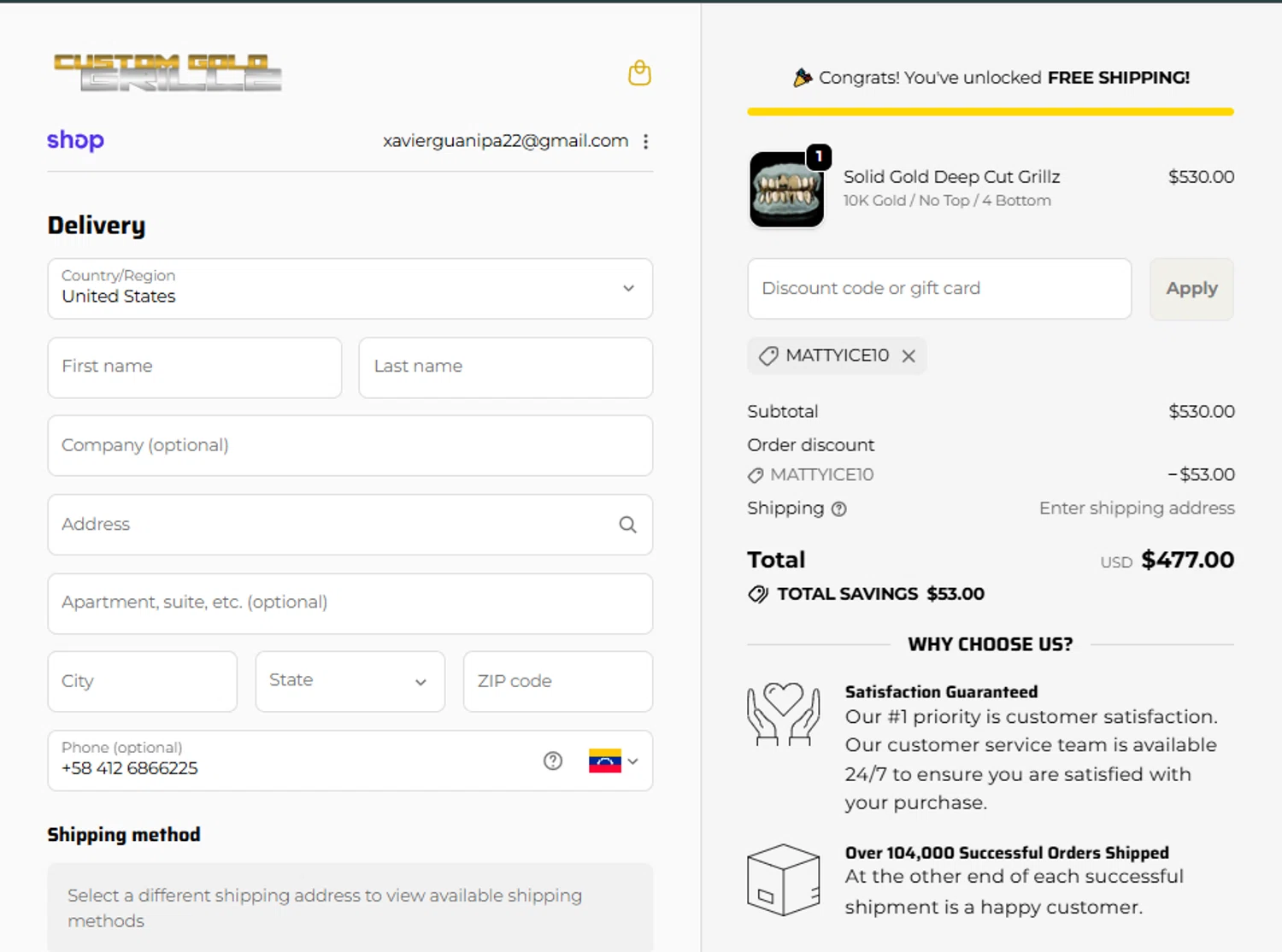Click the item price $530.00 beside product
The width and height of the screenshot is (1282, 952).
pos(1201,177)
